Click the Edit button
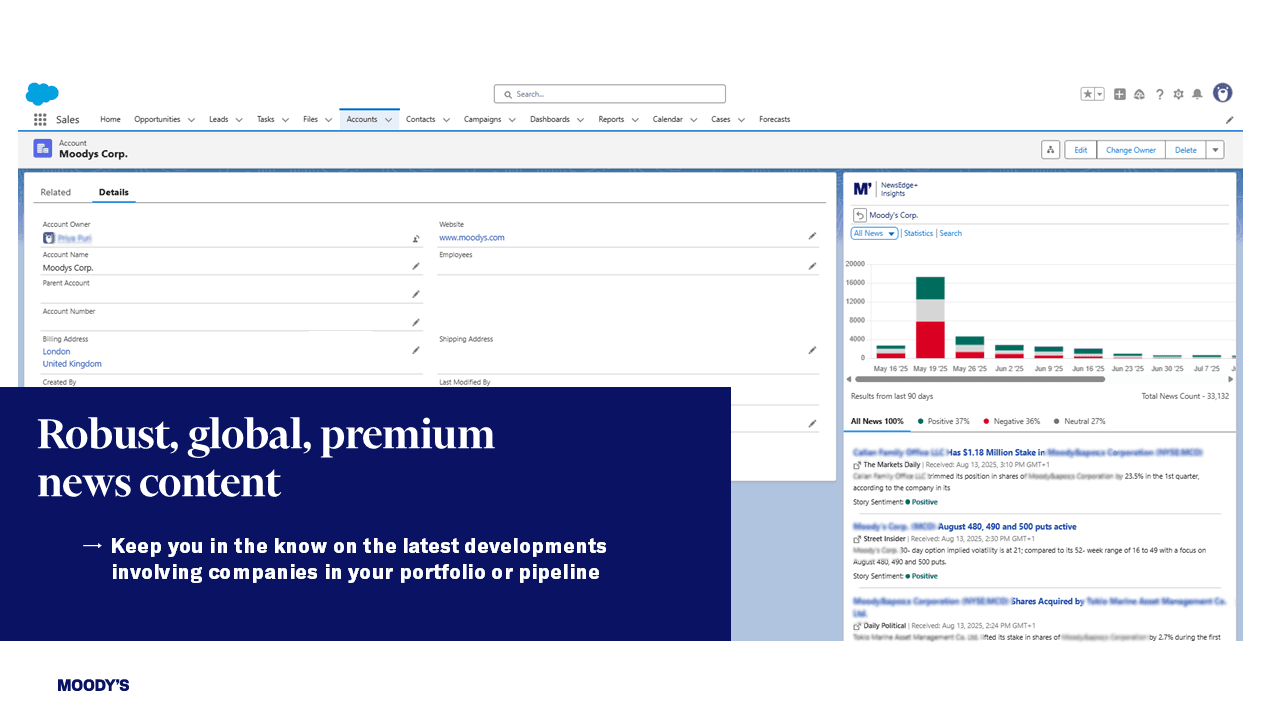1280x720 pixels. tap(1081, 150)
